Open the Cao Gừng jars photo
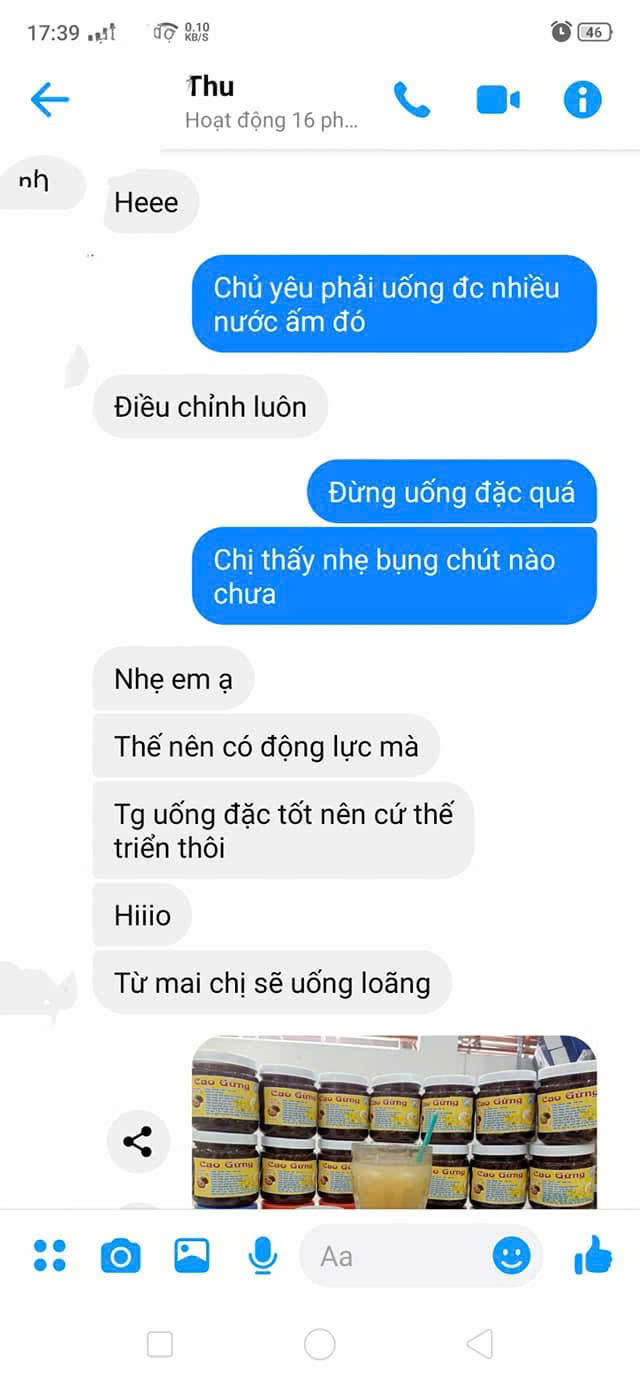Viewport: 640px width, 1387px height. (x=394, y=1122)
